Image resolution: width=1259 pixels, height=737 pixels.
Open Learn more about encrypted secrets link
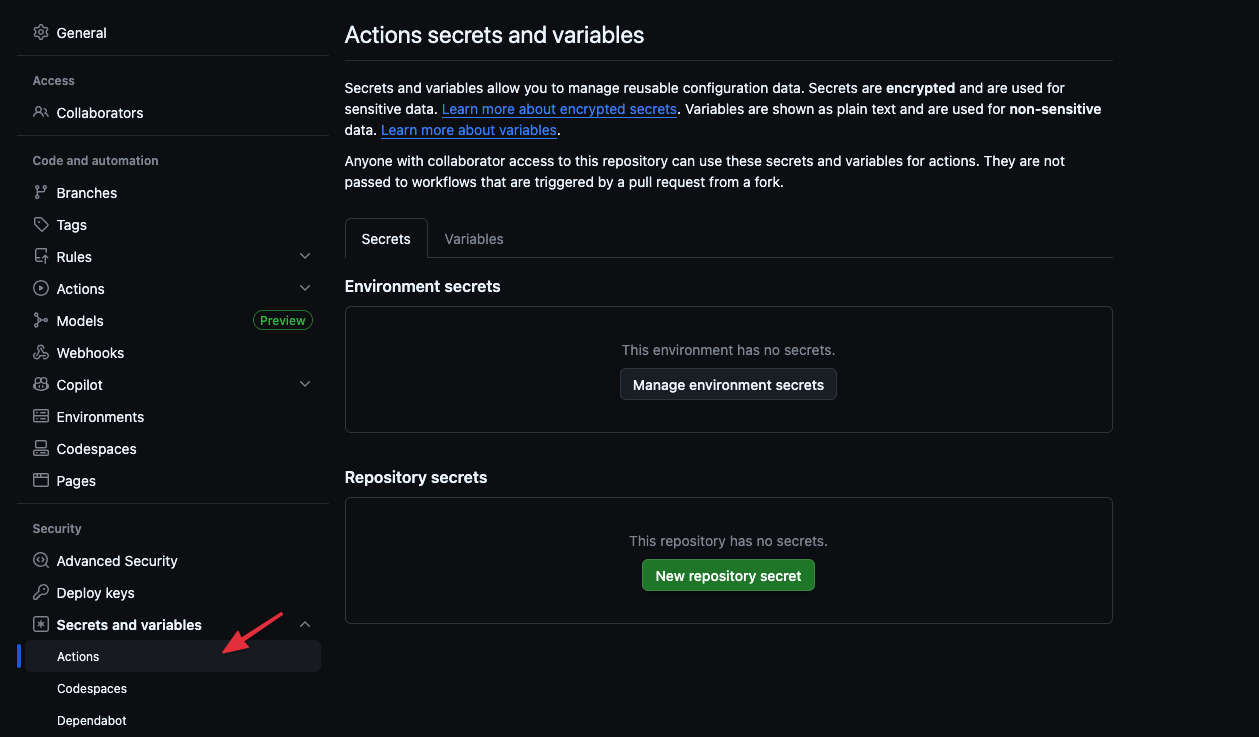(559, 109)
